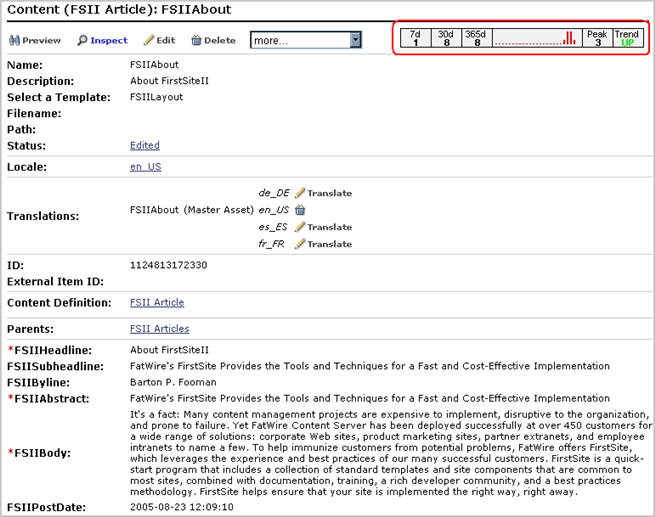Viewport: 655px width, 517px height.
Task: Open the FSII Articles parent link
Action: (x=160, y=329)
